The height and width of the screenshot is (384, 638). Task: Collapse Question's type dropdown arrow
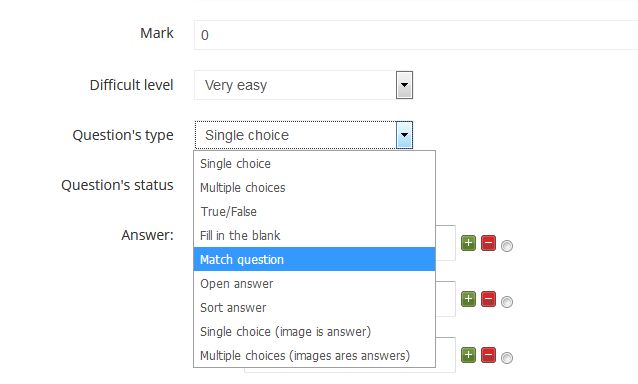point(404,135)
